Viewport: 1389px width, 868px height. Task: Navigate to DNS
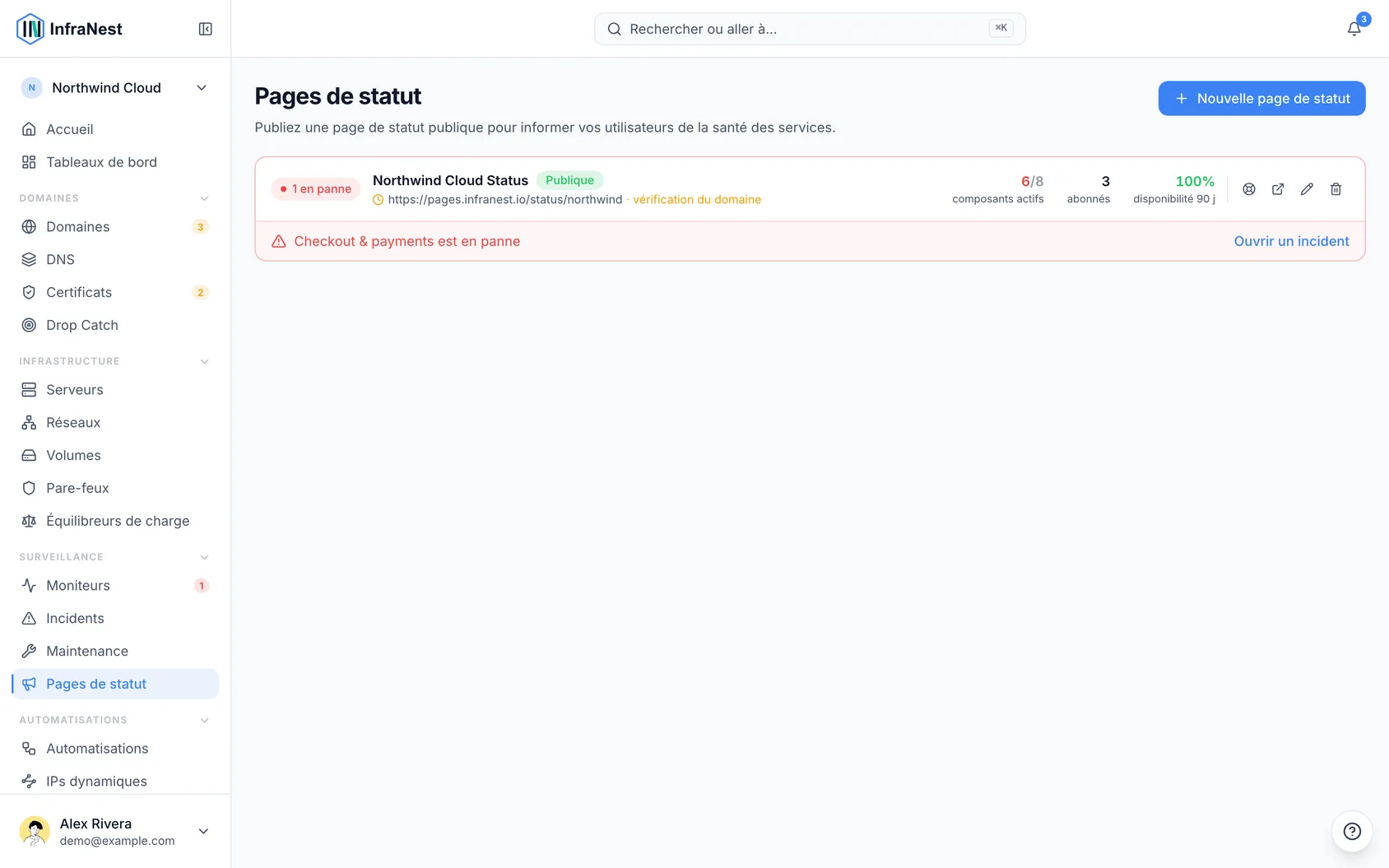click(115, 259)
